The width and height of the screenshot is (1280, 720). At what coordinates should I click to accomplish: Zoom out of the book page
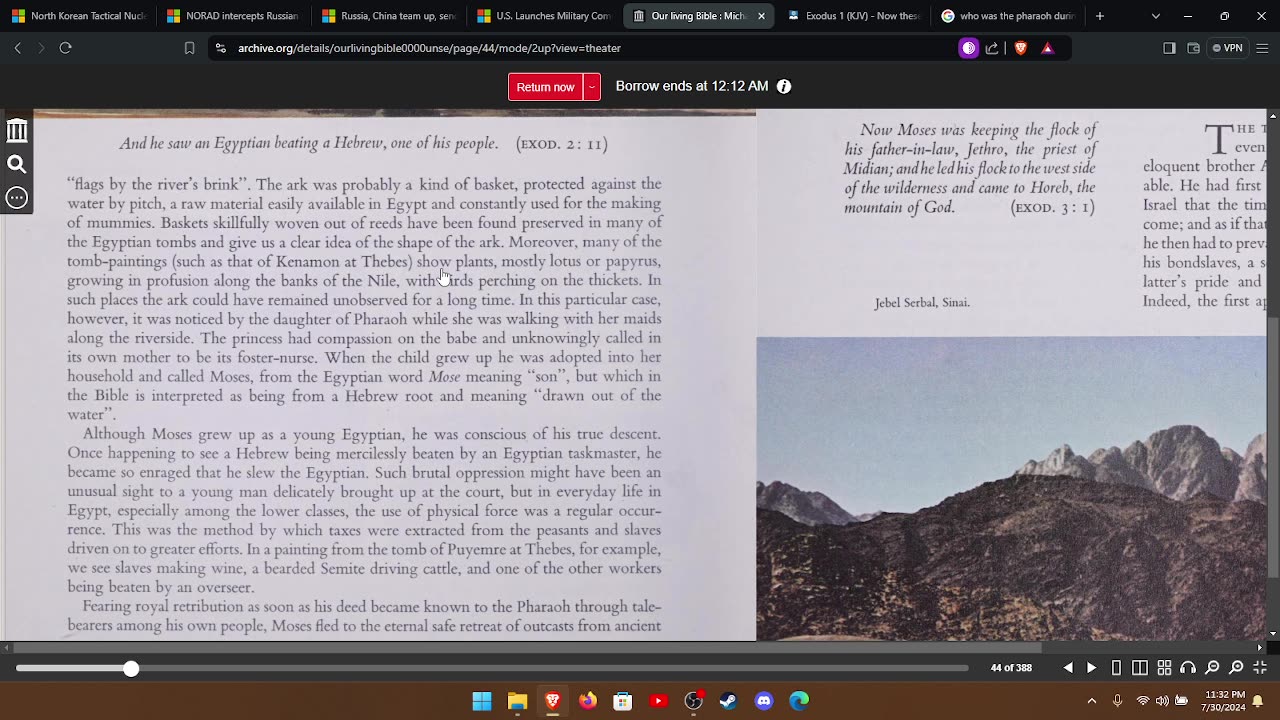(1212, 668)
